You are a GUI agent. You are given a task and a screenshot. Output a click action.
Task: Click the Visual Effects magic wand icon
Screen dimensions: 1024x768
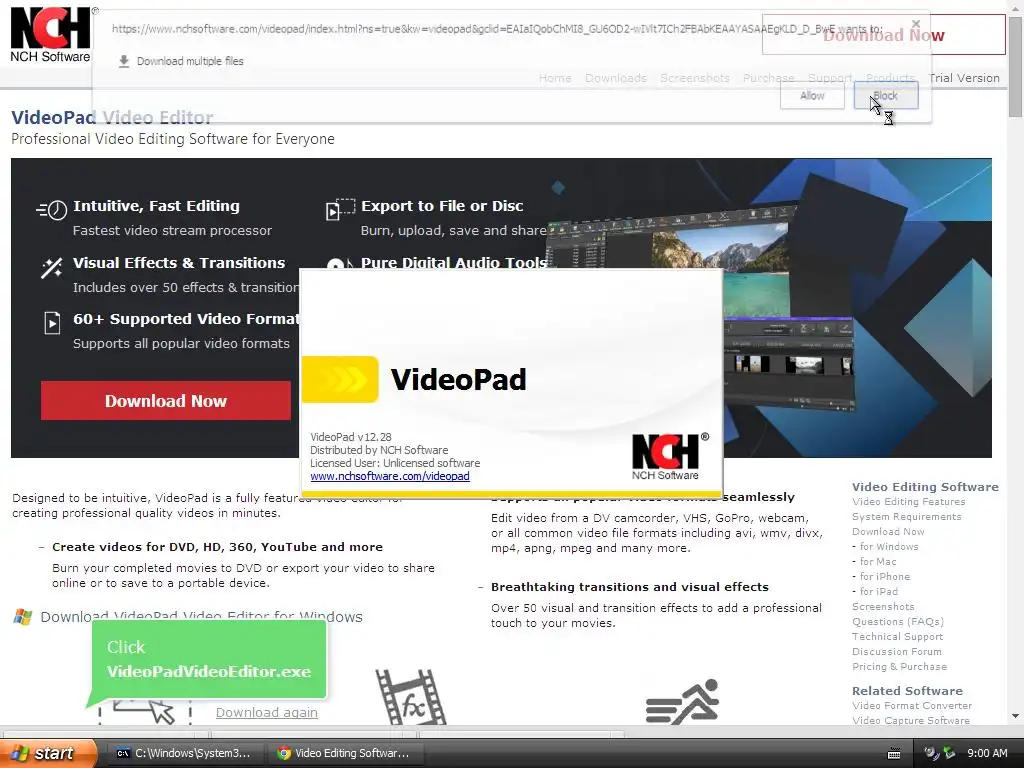(x=52, y=268)
